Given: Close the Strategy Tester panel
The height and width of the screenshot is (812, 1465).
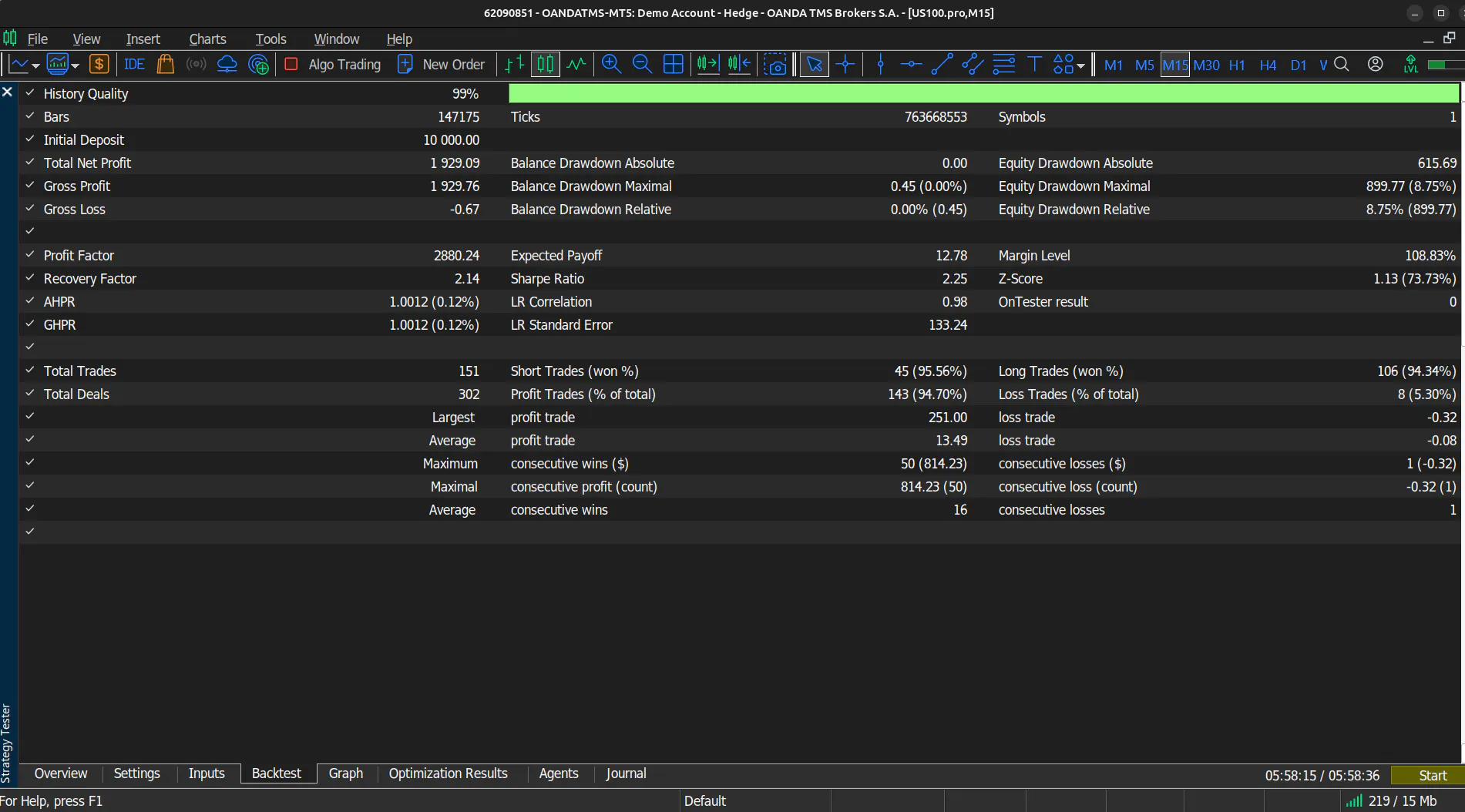Looking at the screenshot, I should click(8, 92).
